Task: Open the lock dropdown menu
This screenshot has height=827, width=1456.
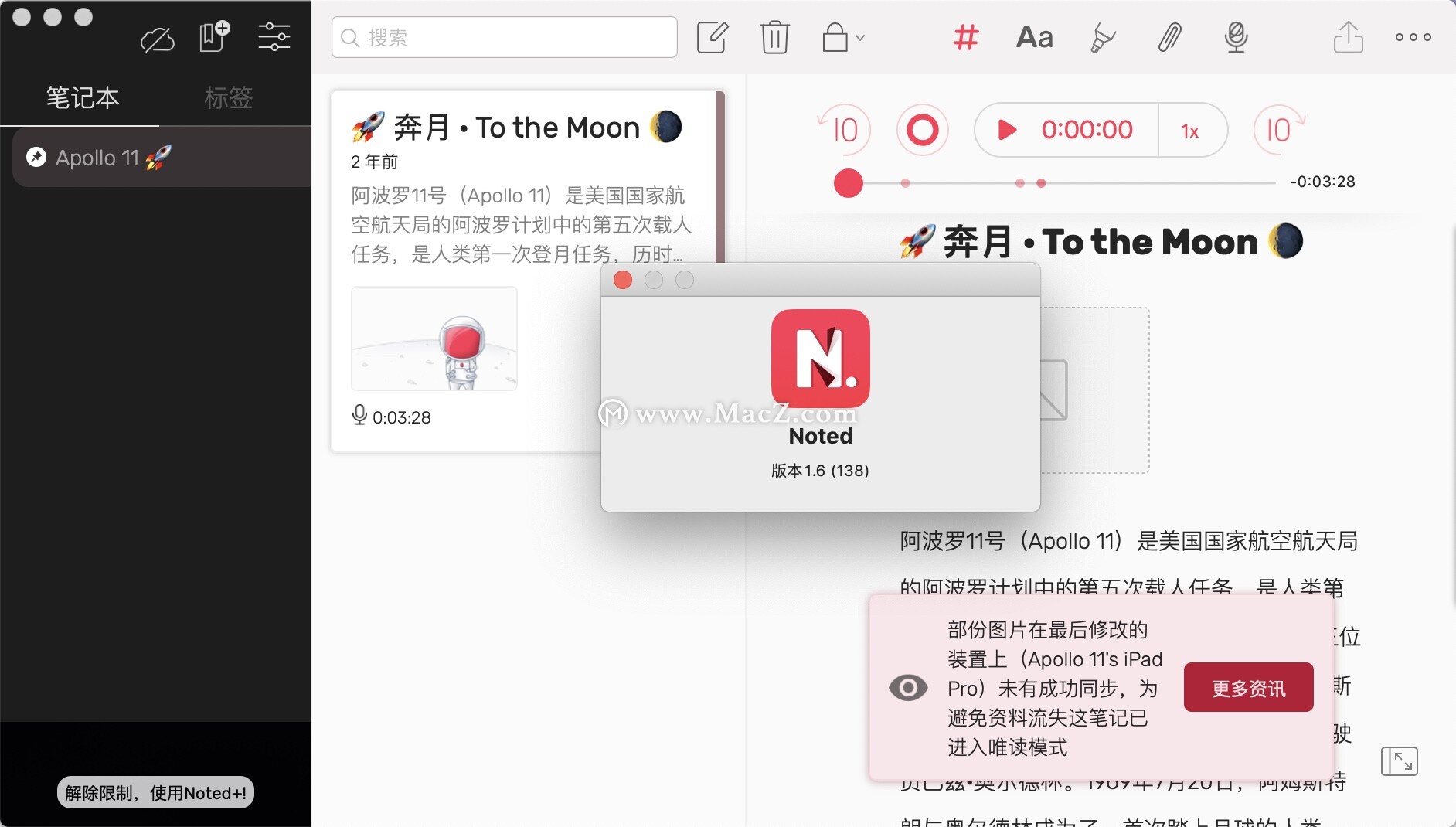Action: click(x=843, y=37)
